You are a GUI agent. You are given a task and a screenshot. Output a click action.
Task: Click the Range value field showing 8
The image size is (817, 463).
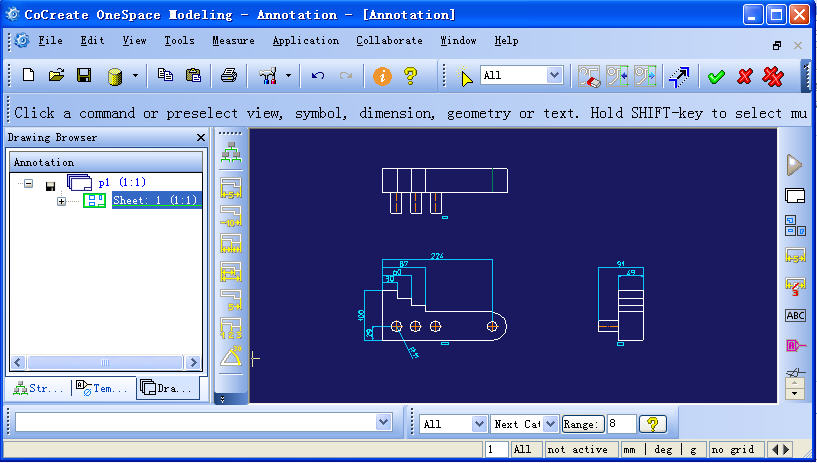point(622,424)
